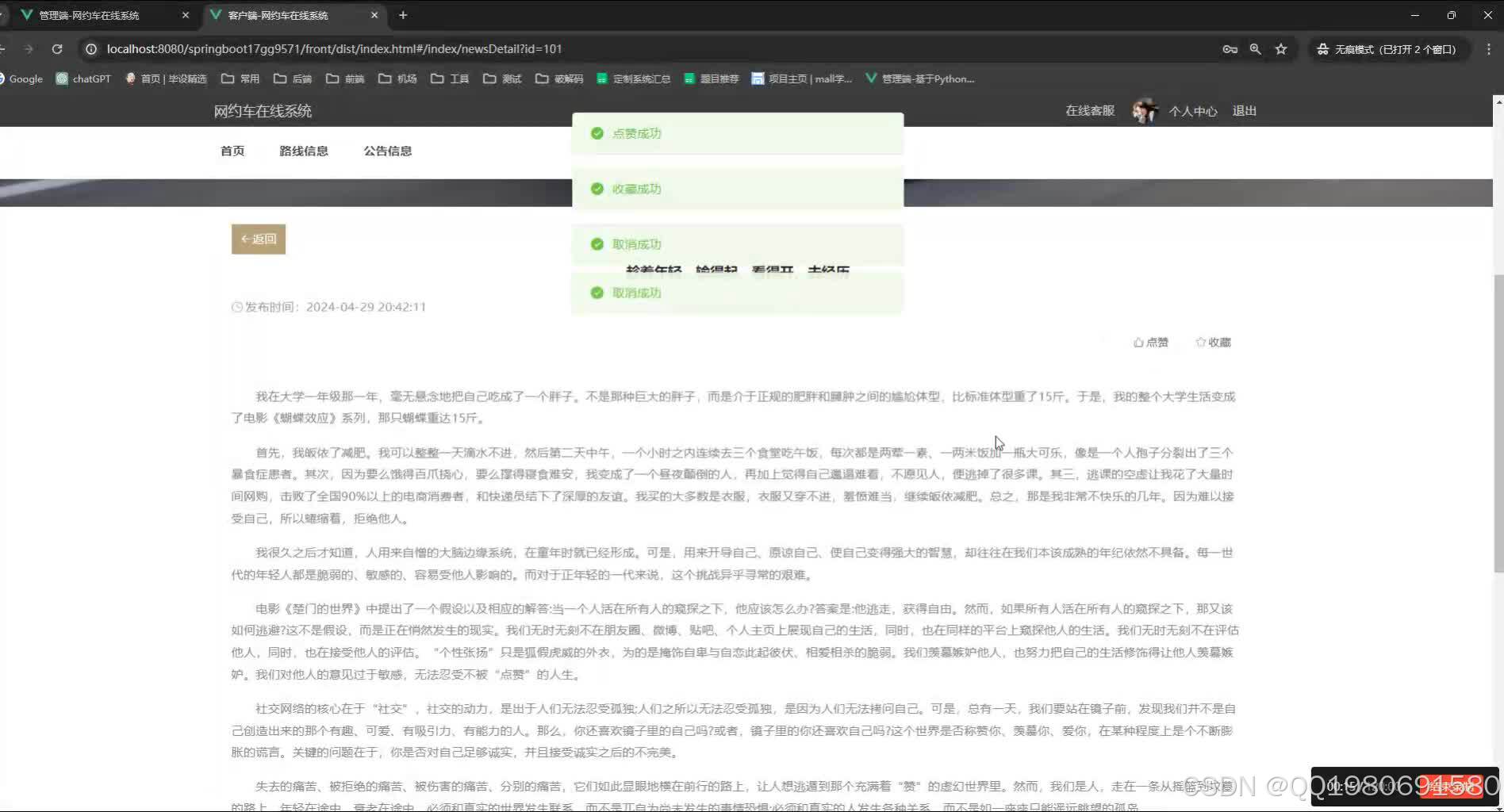
Task: Open the chatGPT bookmark
Action: (x=82, y=79)
